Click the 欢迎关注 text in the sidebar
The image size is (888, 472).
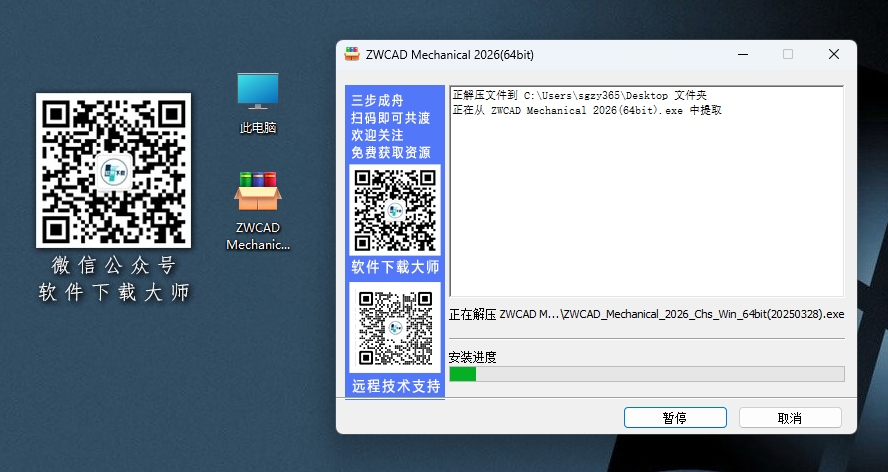(x=377, y=135)
